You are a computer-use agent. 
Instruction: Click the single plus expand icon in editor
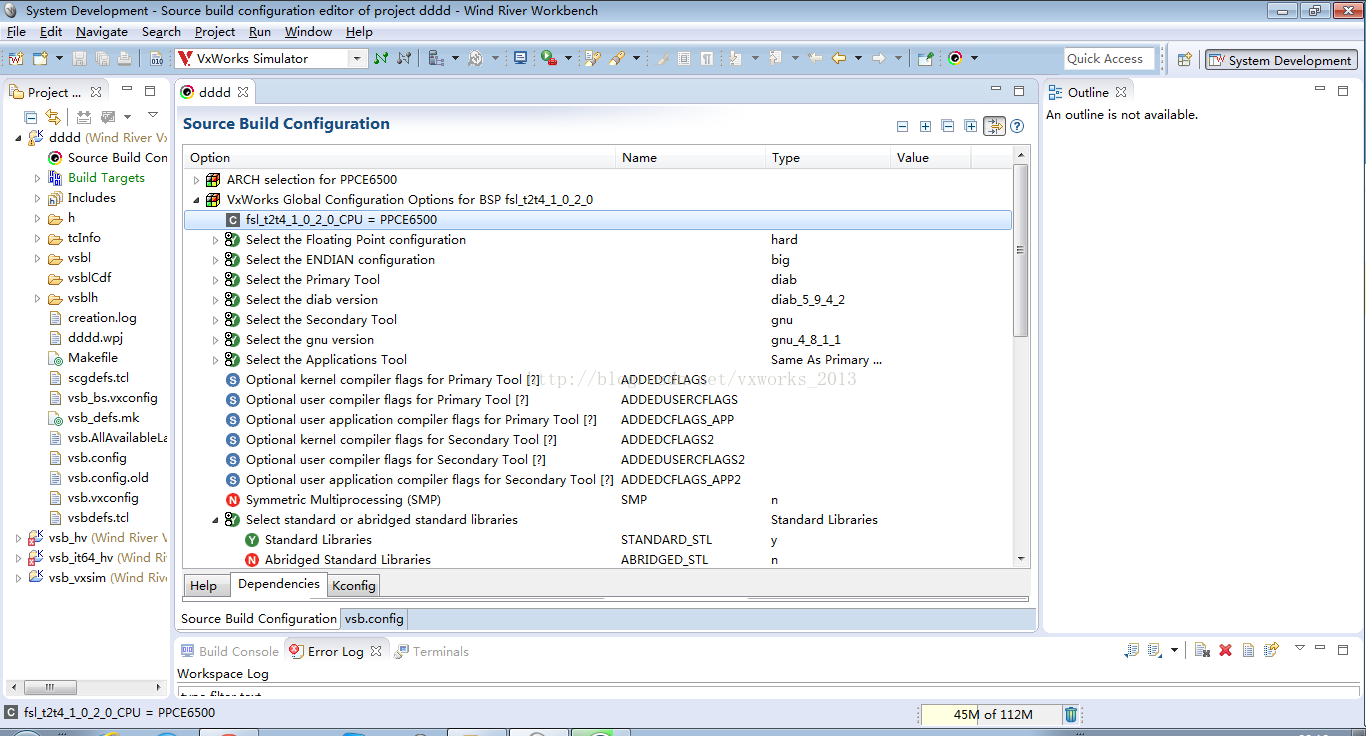925,126
